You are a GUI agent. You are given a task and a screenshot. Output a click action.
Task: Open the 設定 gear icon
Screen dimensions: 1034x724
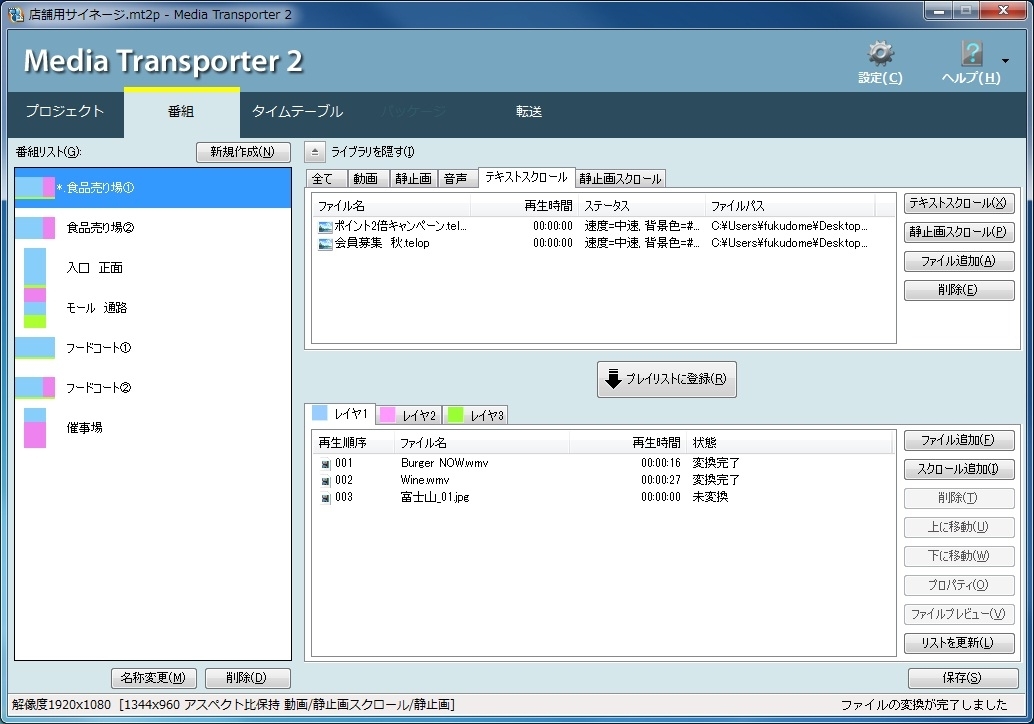click(880, 53)
